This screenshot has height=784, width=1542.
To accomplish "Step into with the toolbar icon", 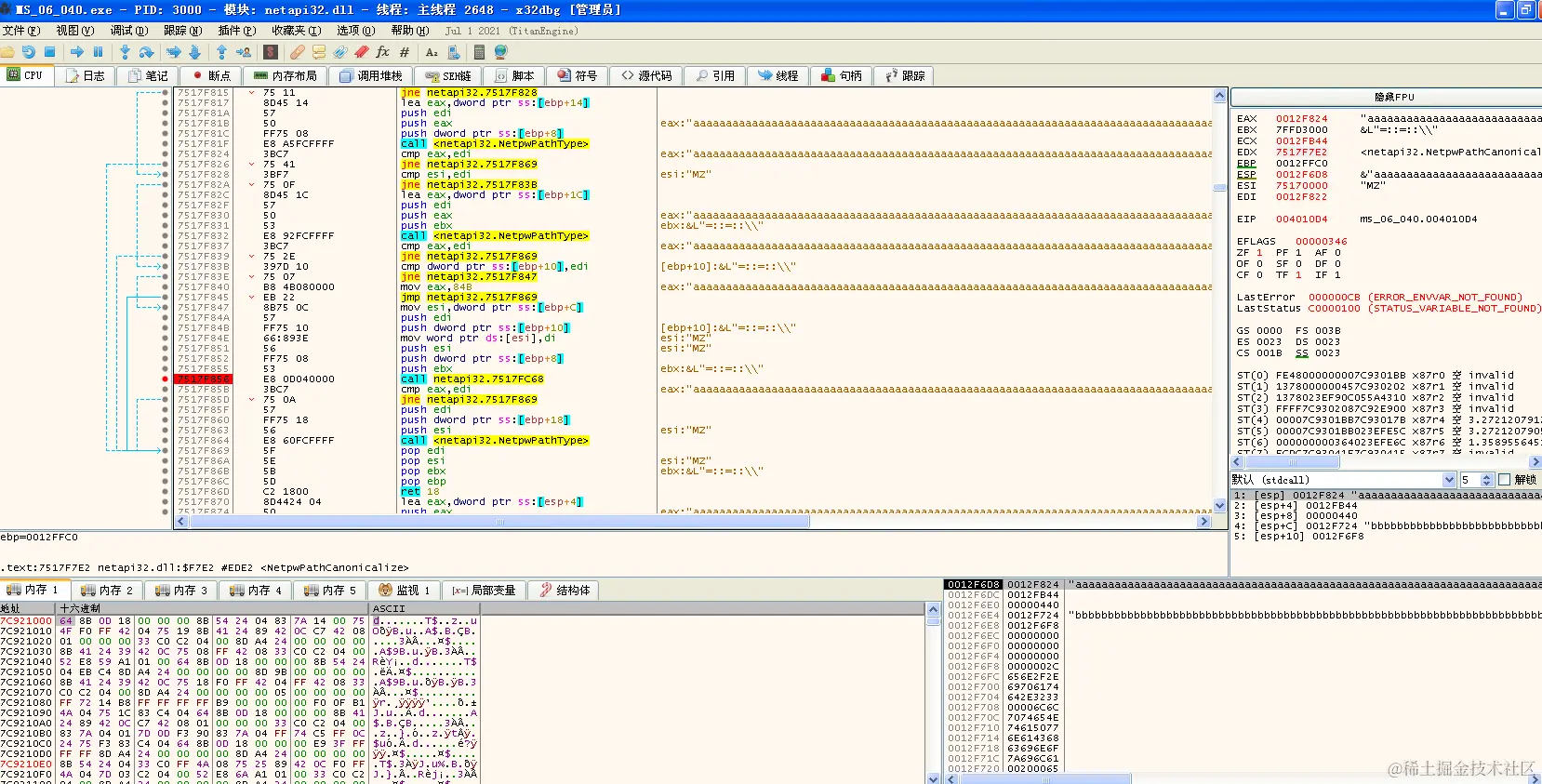I will click(x=125, y=52).
